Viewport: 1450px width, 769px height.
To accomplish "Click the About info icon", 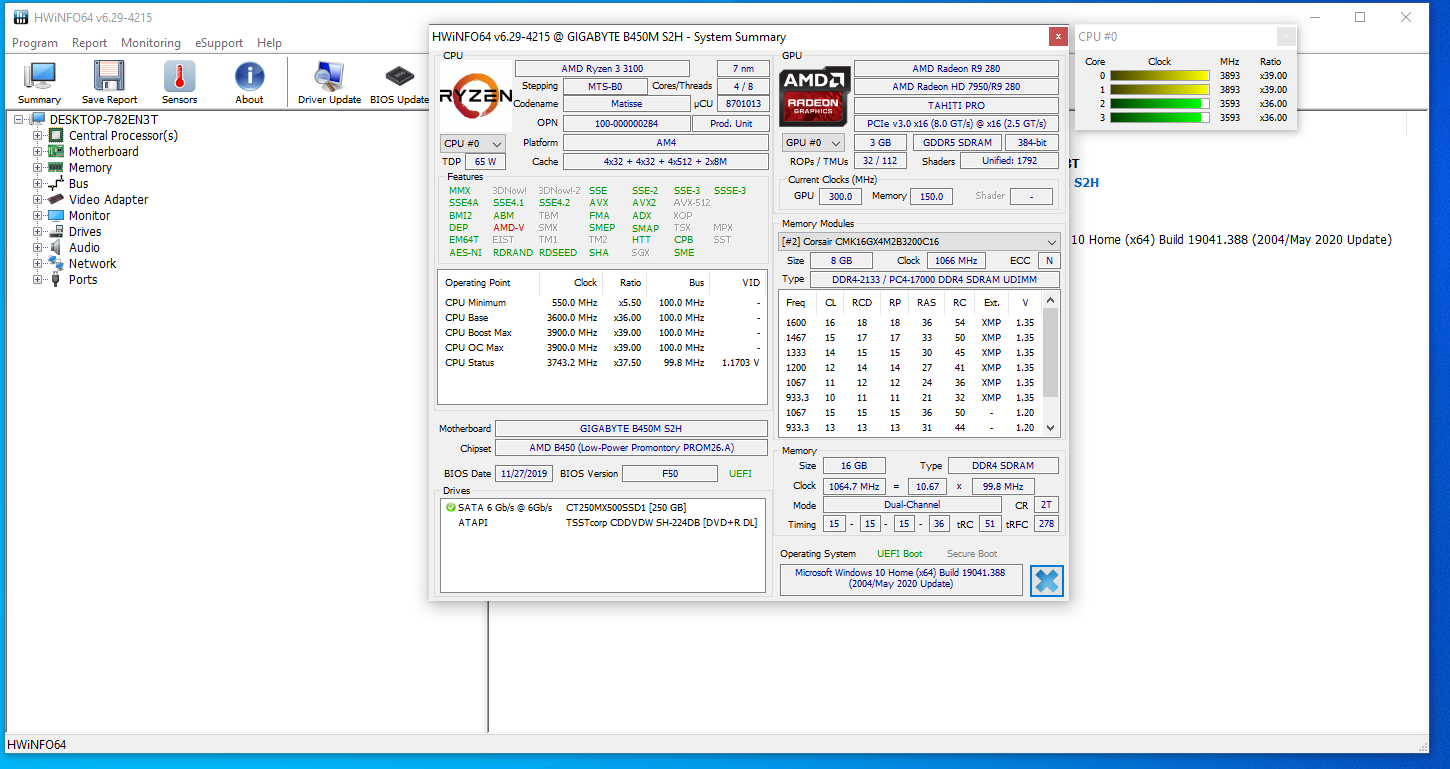I will coord(249,77).
